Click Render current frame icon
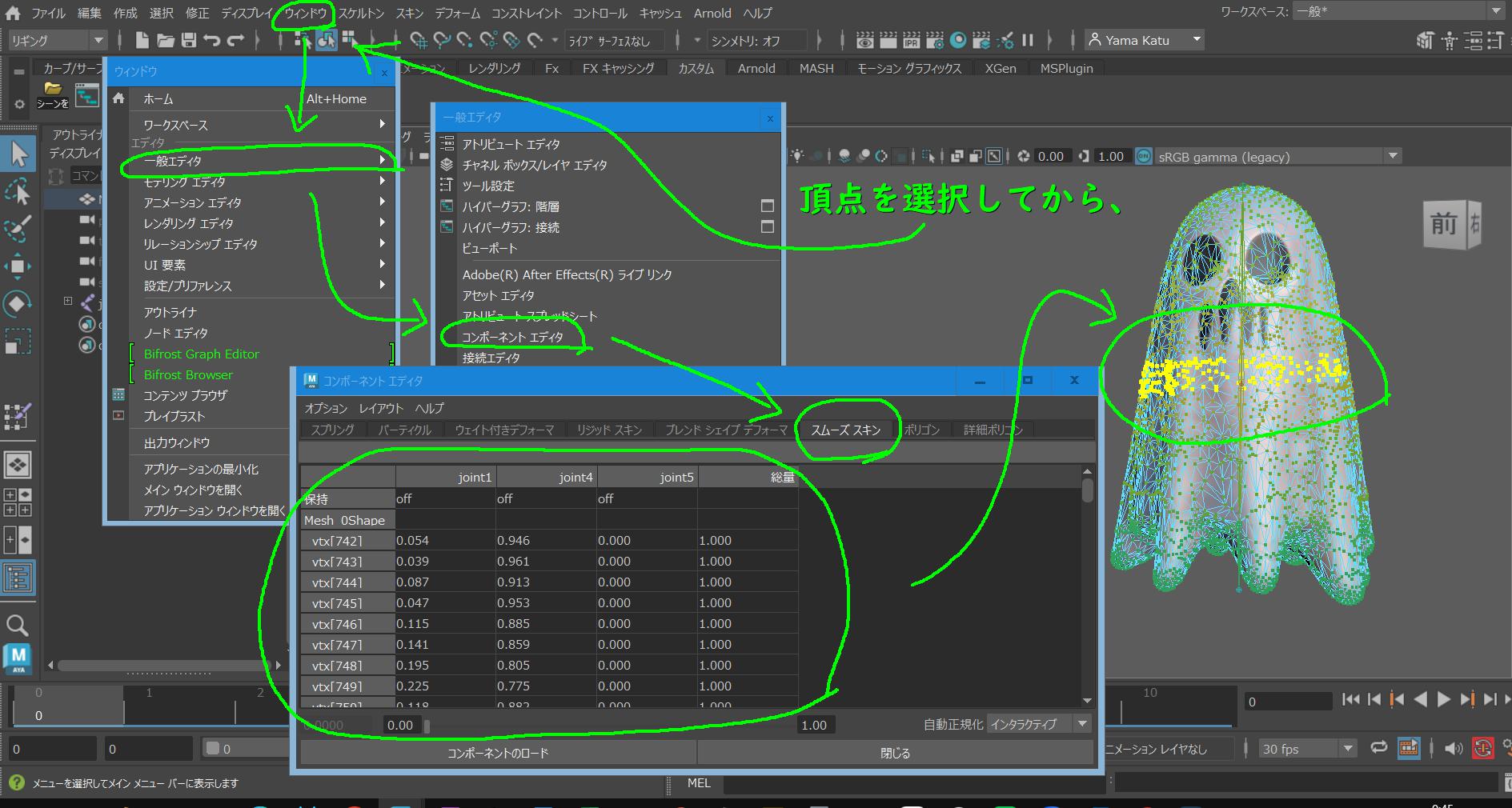The width and height of the screenshot is (1512, 808). 888,40
